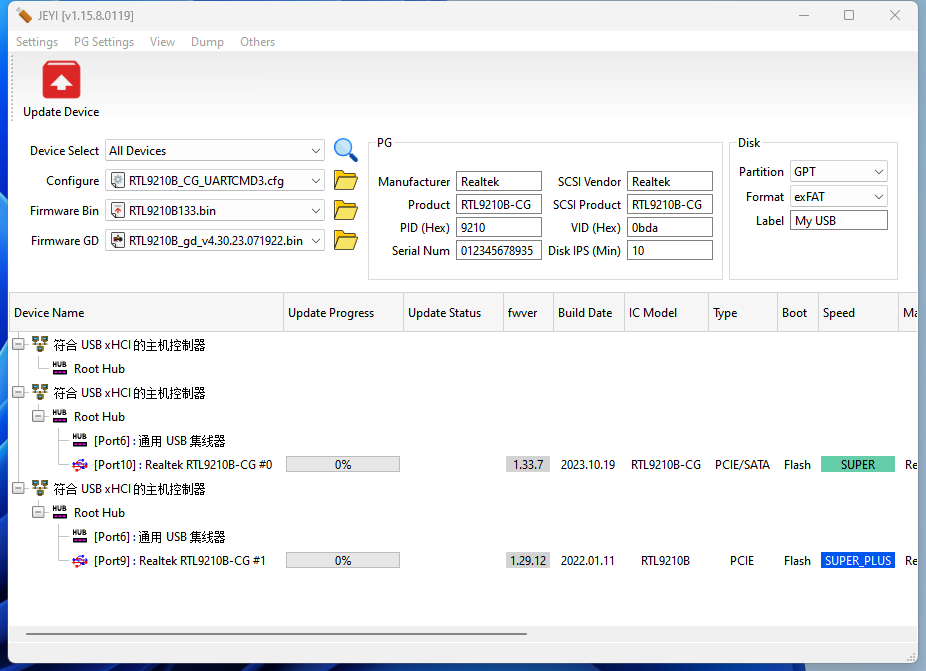Click the blue SUPER_PLUS speed badge
The image size is (926, 671).
[857, 561]
